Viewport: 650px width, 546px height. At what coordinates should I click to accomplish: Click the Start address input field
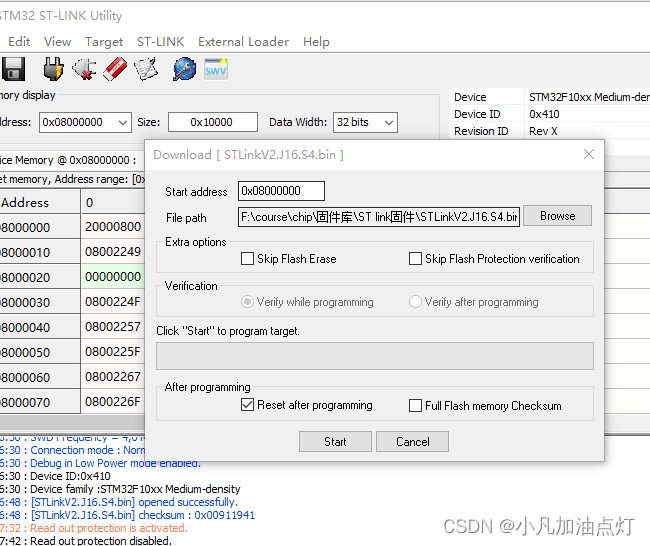(x=281, y=191)
